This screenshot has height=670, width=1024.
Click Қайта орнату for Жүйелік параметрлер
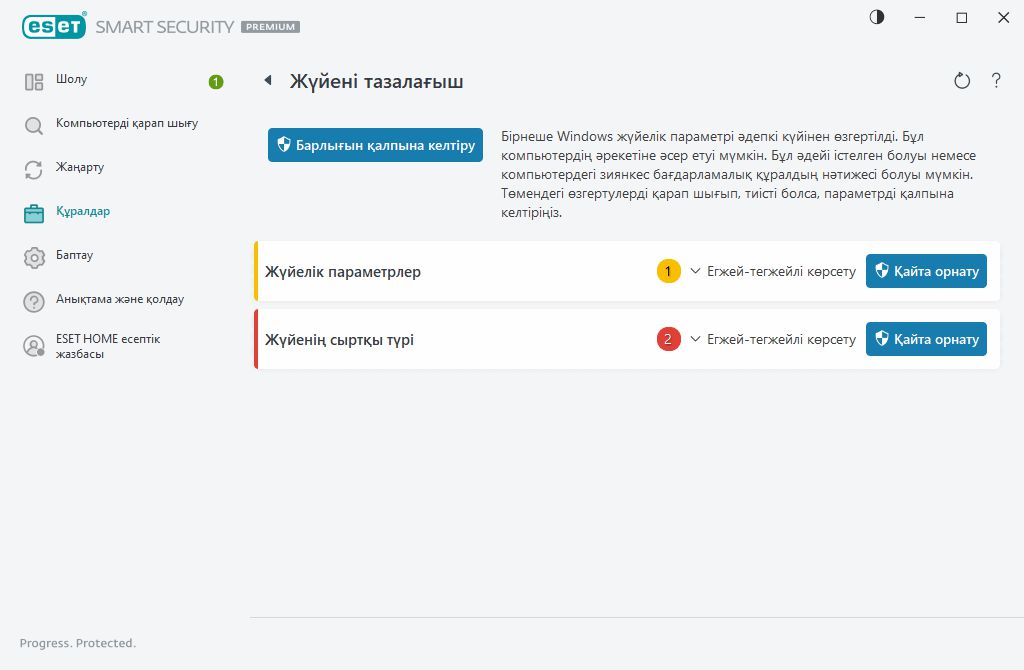point(926,271)
